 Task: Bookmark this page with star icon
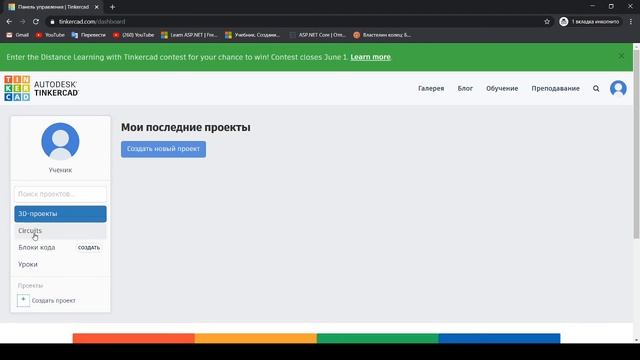click(x=547, y=22)
